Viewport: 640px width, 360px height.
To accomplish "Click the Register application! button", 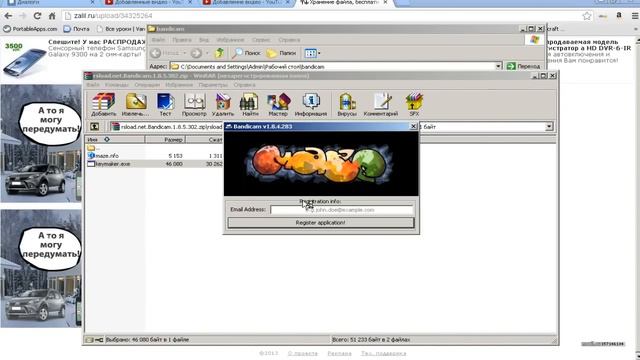I will point(320,223).
